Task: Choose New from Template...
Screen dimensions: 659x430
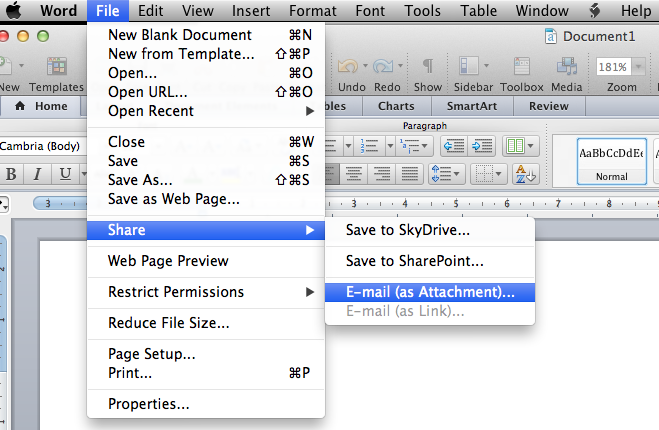Action: tap(206, 54)
